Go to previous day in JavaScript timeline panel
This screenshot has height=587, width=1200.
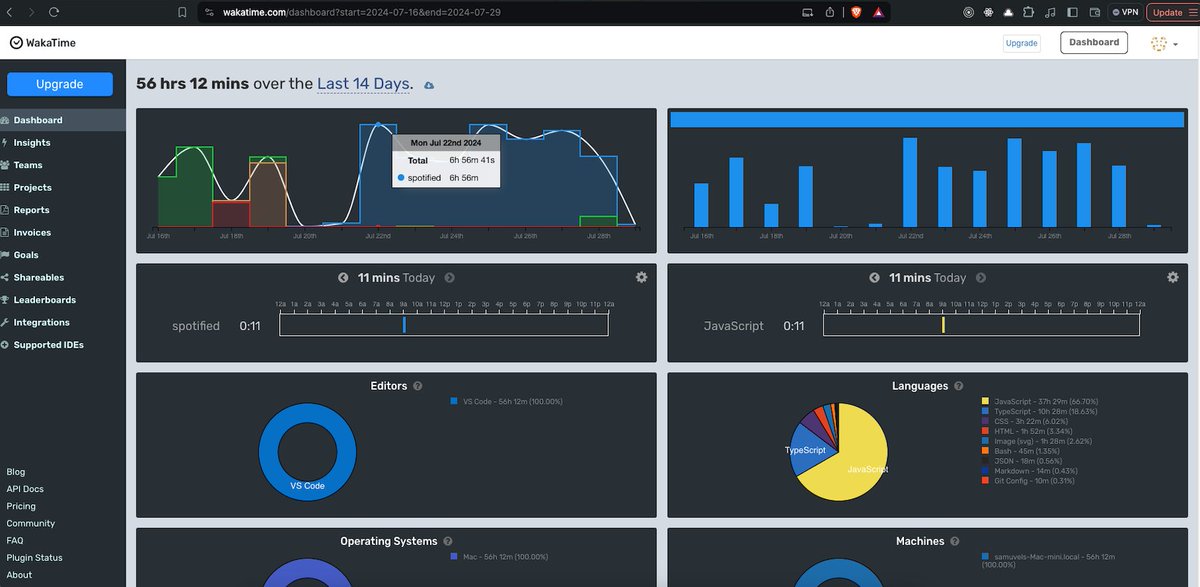874,278
